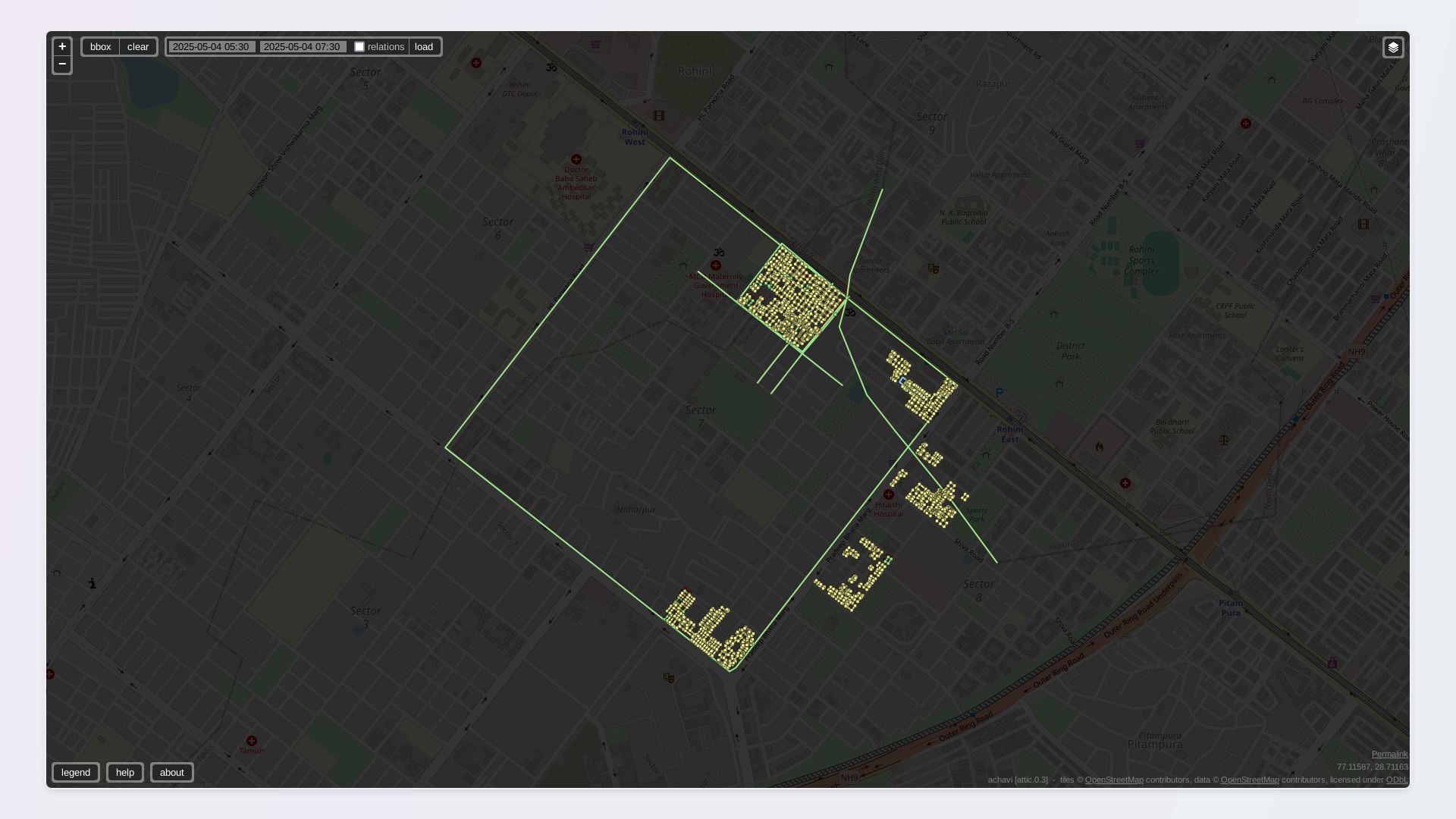Open the help panel
Viewport: 1456px width, 819px height.
[x=125, y=773]
